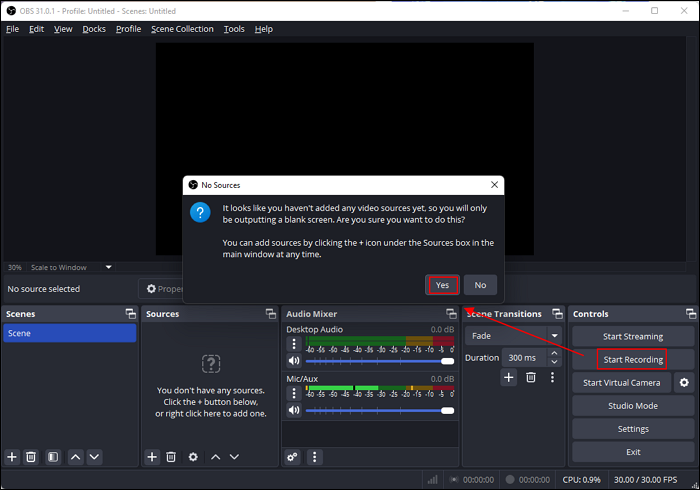Add a new source with plus icon
Viewport: 700px width, 490px height.
click(152, 457)
